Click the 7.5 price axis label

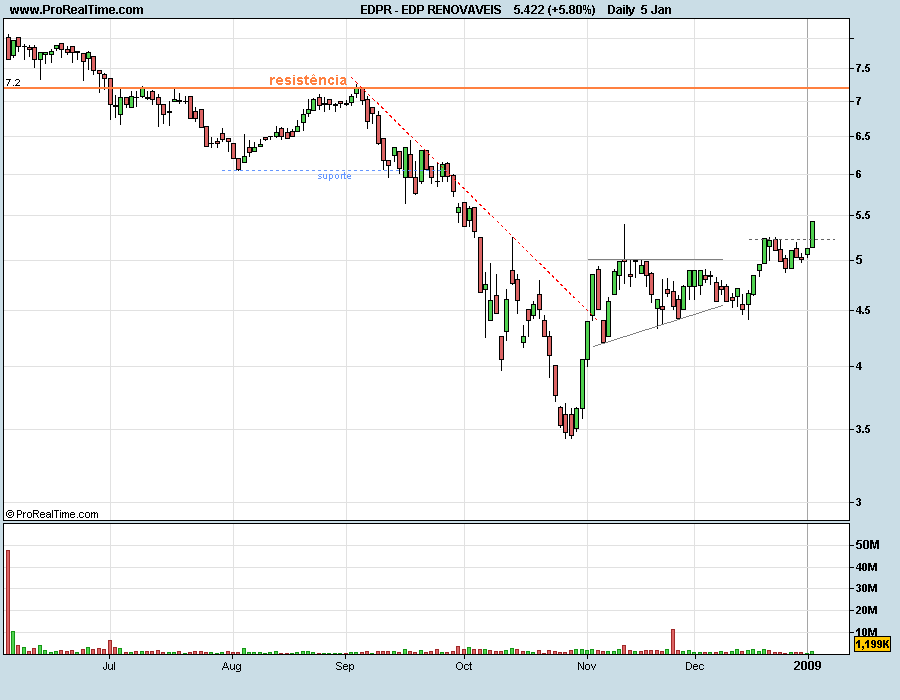[x=863, y=68]
